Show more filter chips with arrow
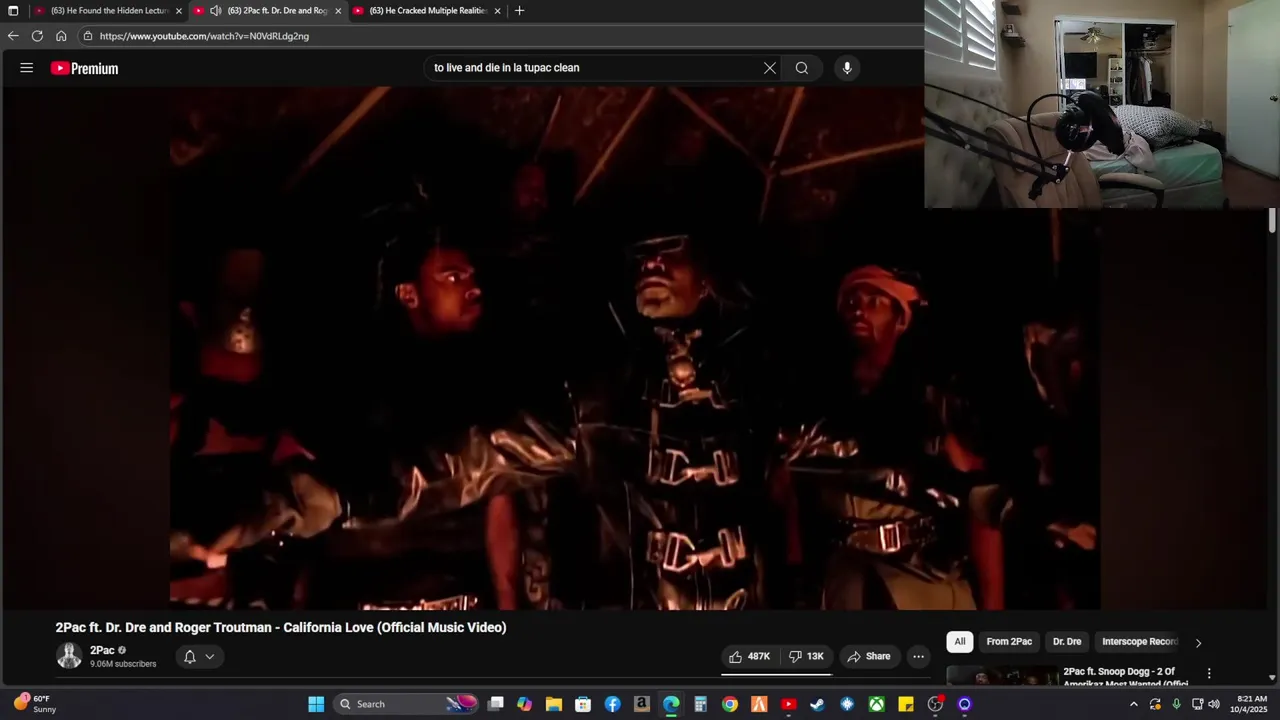This screenshot has height=720, width=1280. [1198, 643]
